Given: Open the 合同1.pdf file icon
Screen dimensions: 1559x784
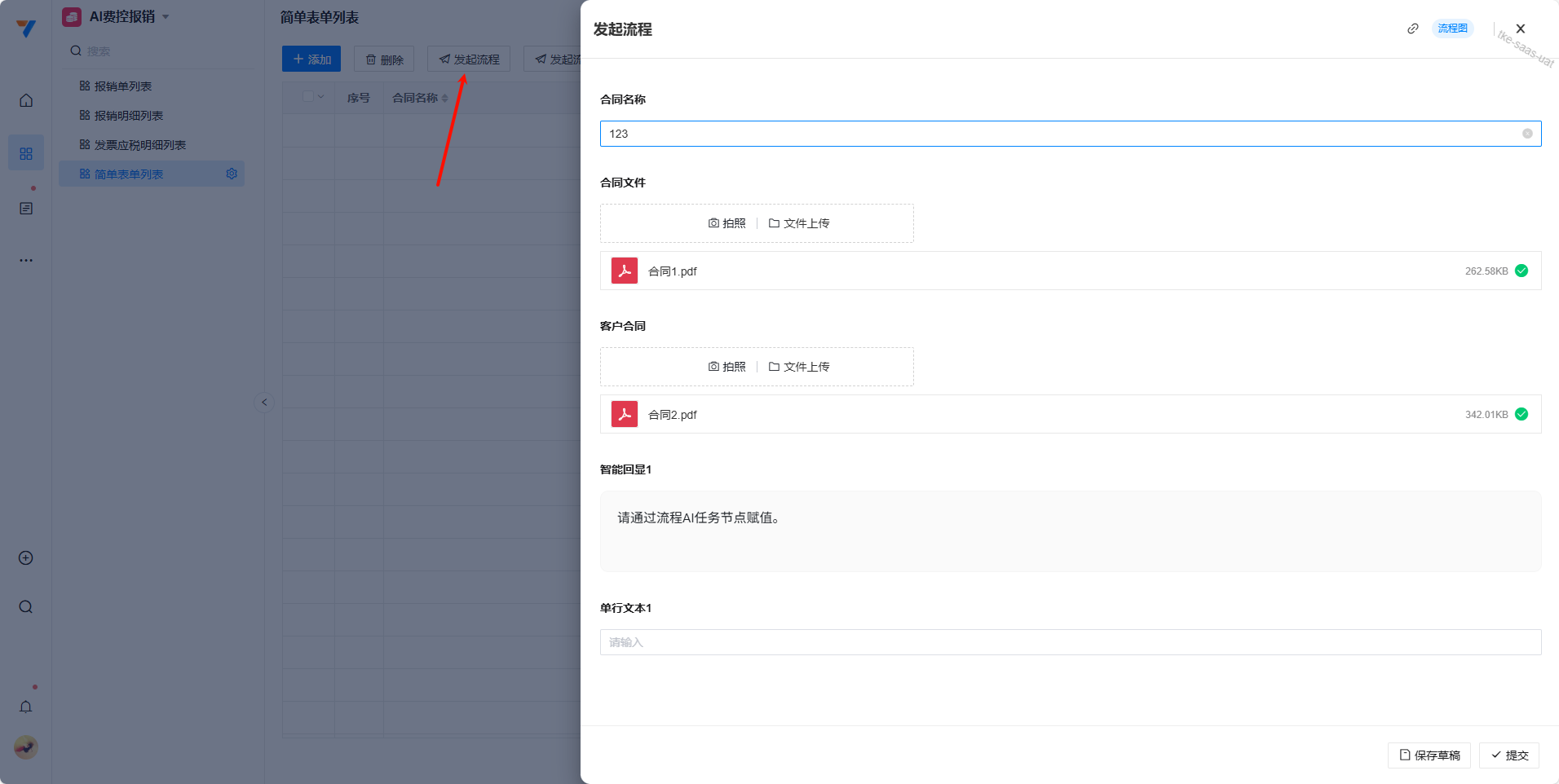Looking at the screenshot, I should 625,271.
